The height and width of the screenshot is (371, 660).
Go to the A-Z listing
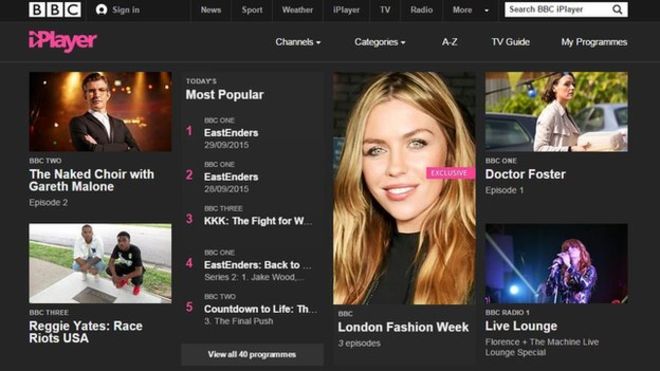click(x=450, y=42)
